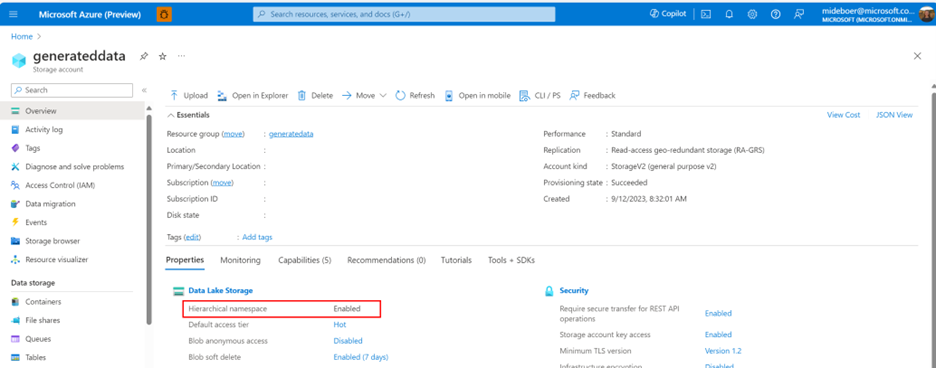Launch Cloud Shell terminal icon
This screenshot has width=936, height=368.
(x=706, y=14)
